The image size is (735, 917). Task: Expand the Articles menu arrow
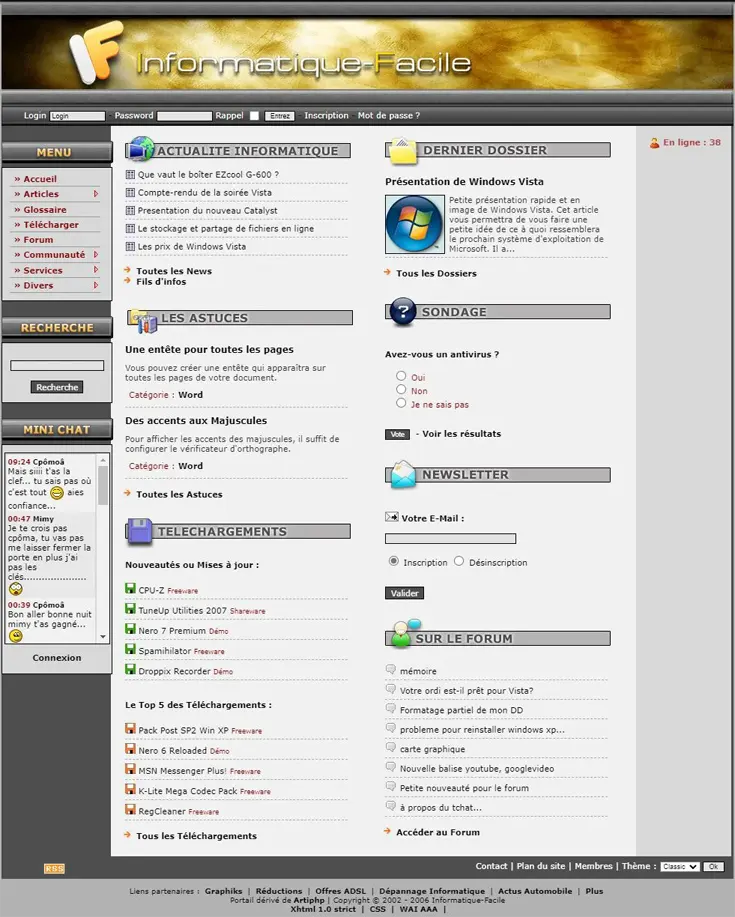pos(96,194)
